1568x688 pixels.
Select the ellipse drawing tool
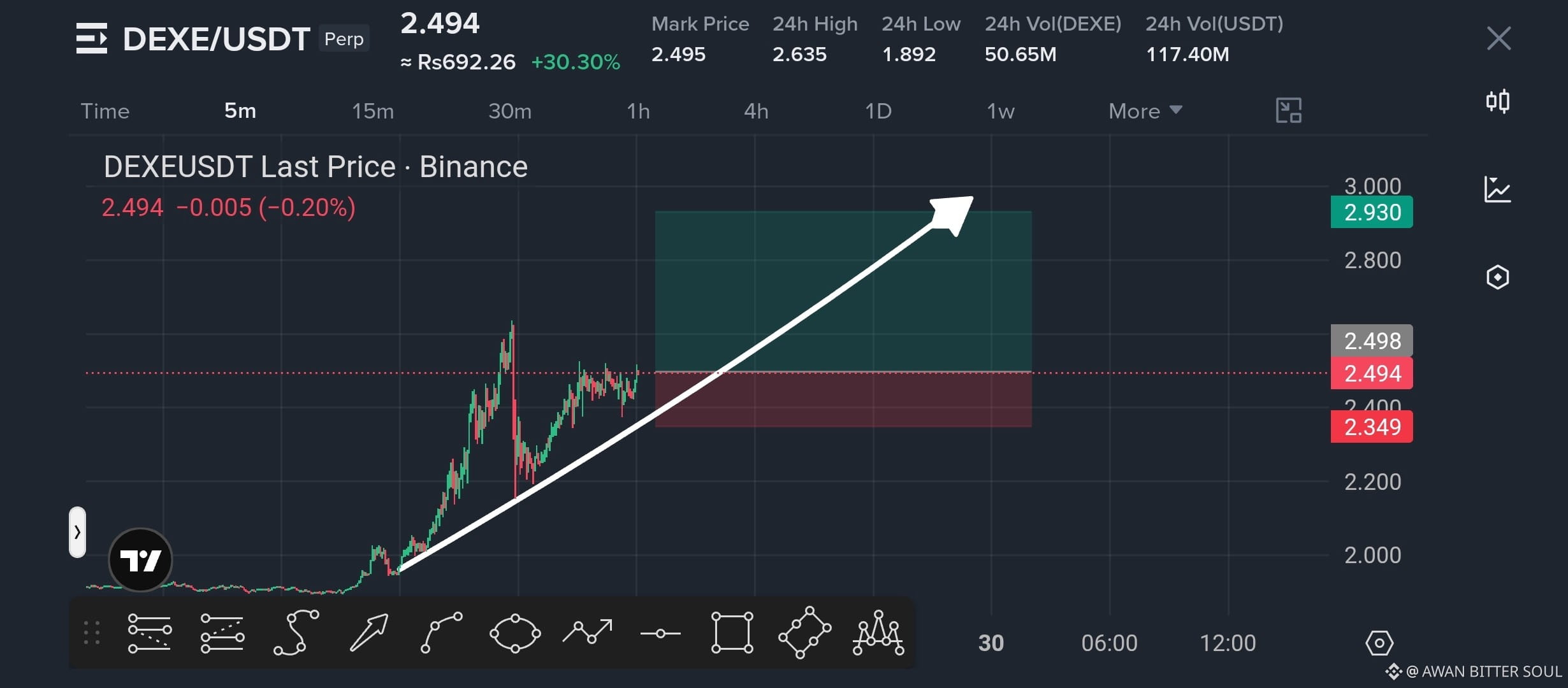[515, 633]
